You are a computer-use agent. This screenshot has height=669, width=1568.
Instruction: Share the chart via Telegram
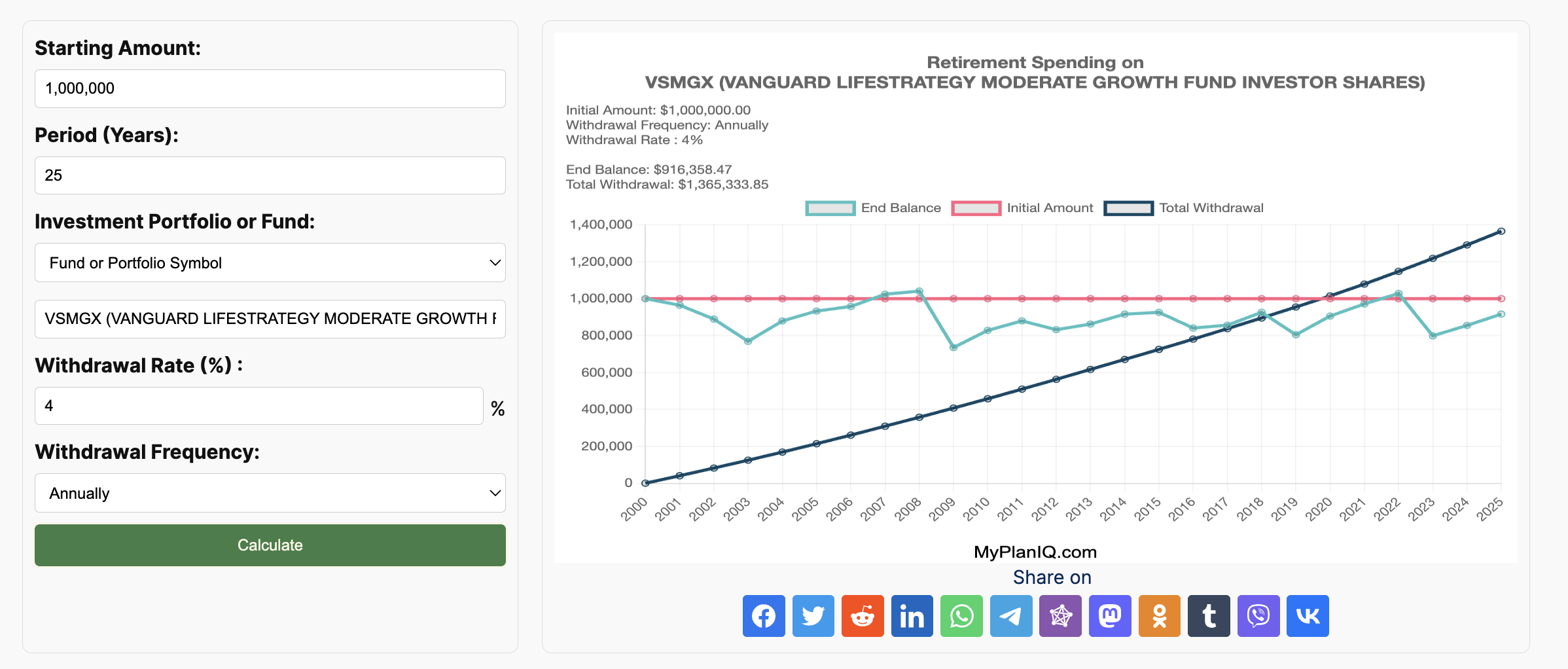click(1011, 616)
